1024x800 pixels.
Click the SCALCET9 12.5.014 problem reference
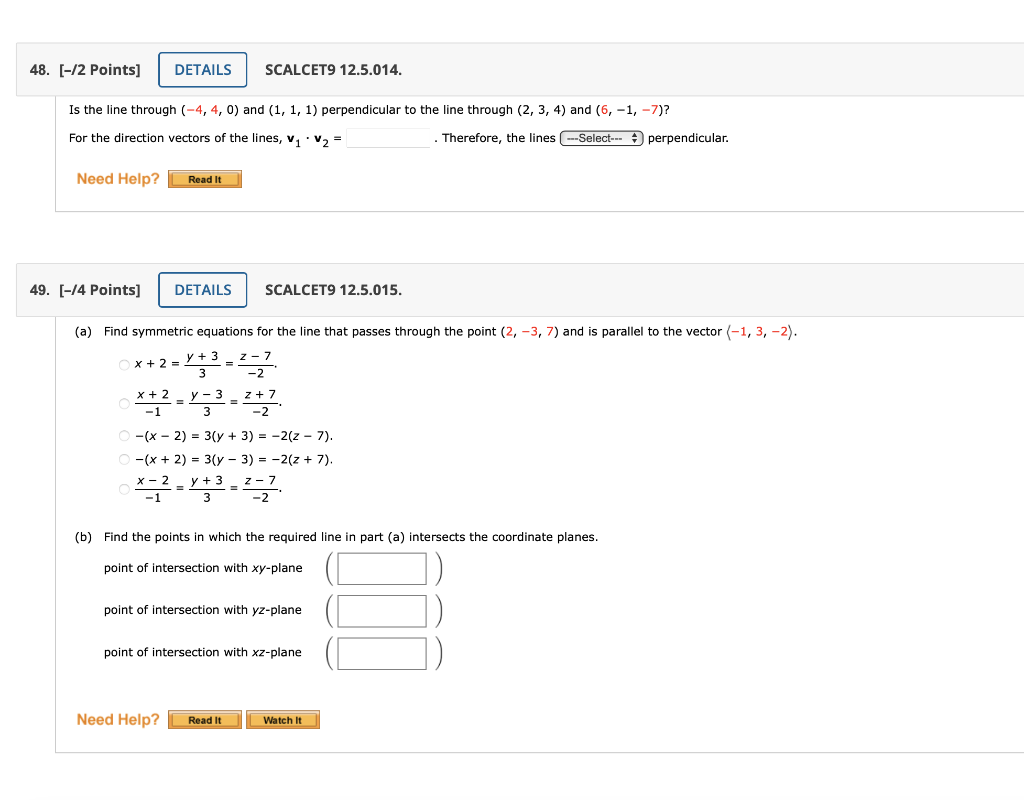tap(333, 69)
